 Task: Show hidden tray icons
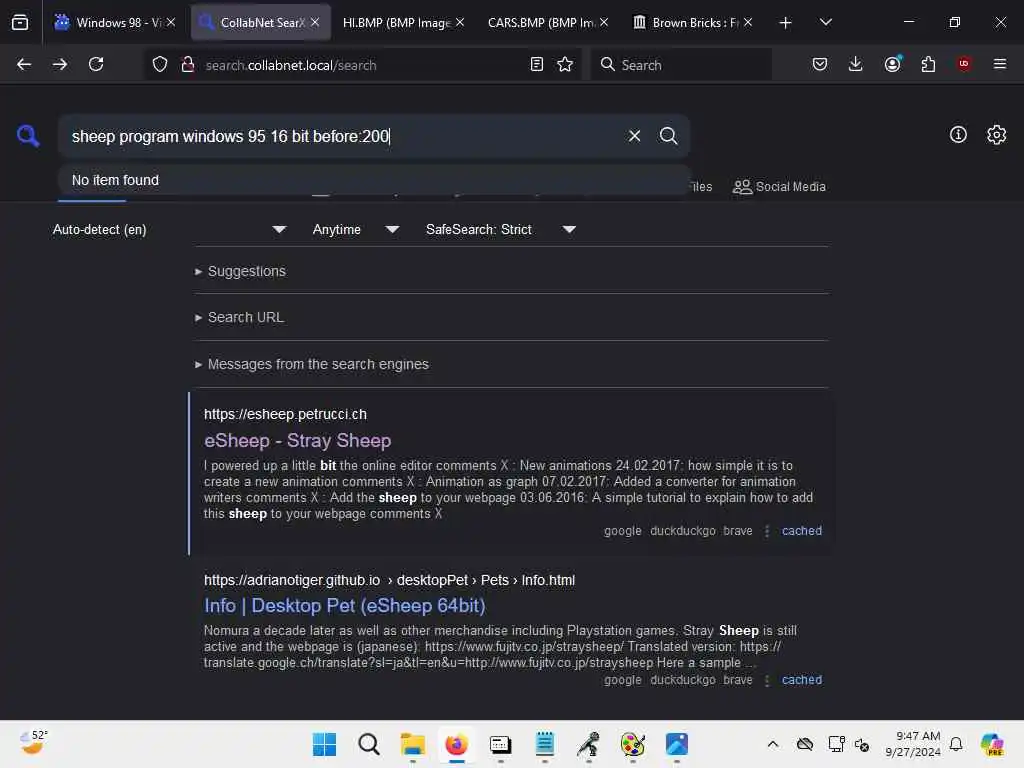[773, 744]
